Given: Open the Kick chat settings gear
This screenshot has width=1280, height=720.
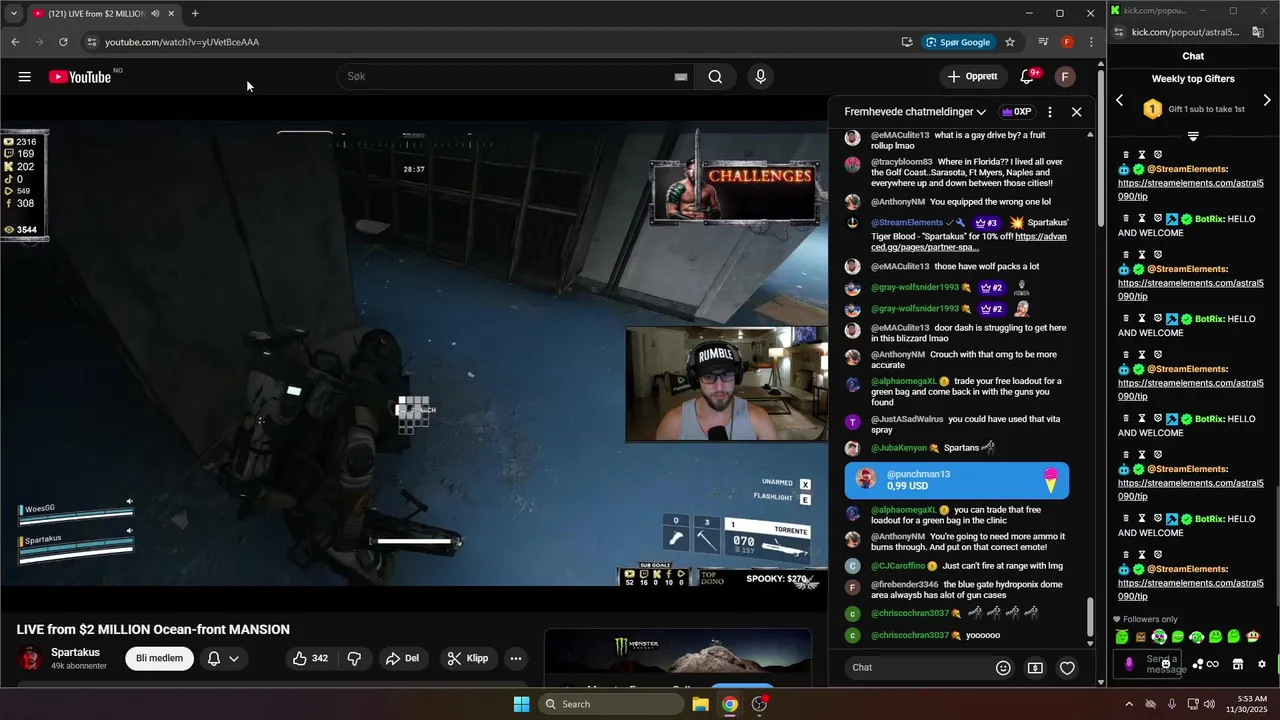Looking at the screenshot, I should pyautogui.click(x=1262, y=664).
